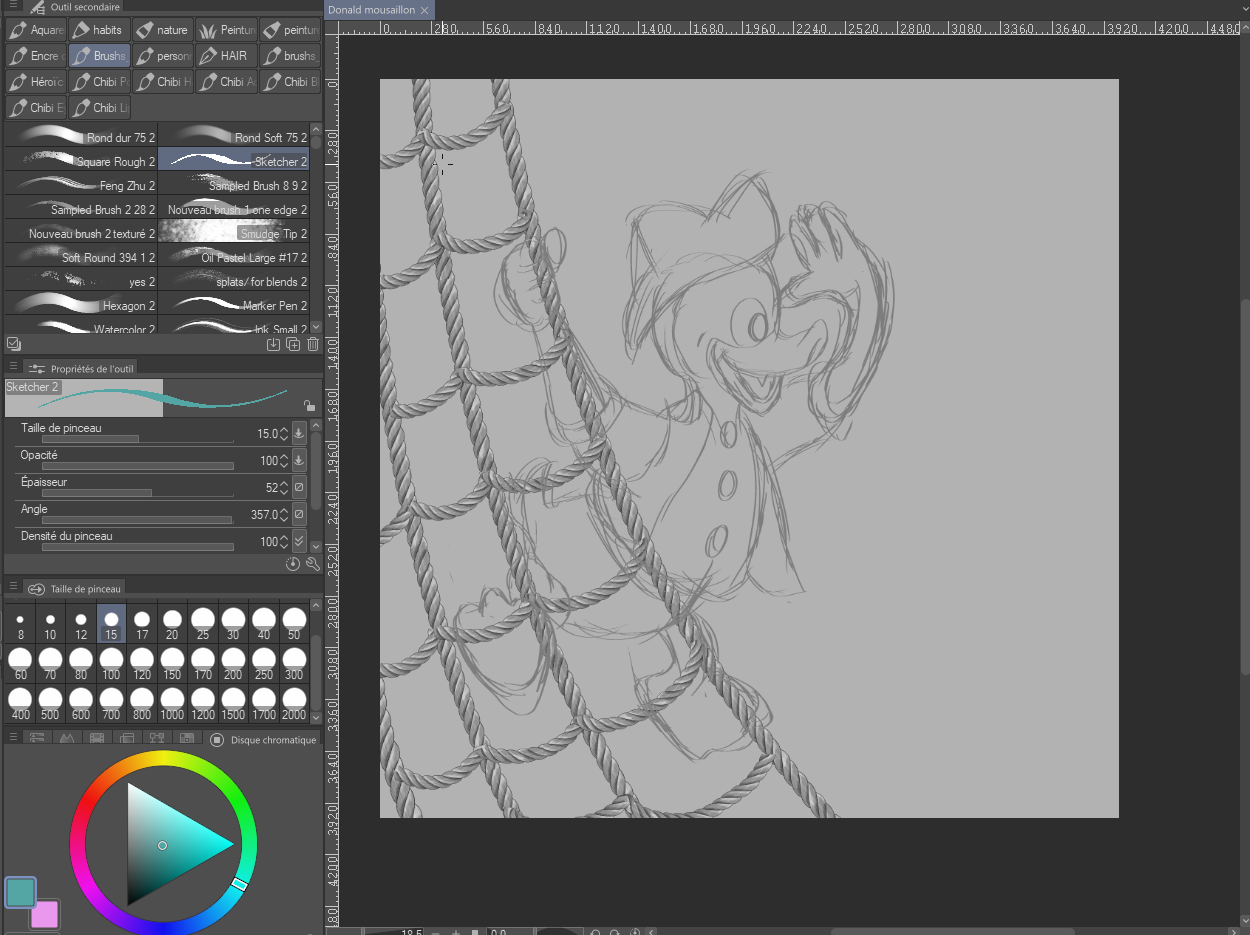Click the Donald mousaillon canvas tab
This screenshot has height=935, width=1250.
pos(372,10)
